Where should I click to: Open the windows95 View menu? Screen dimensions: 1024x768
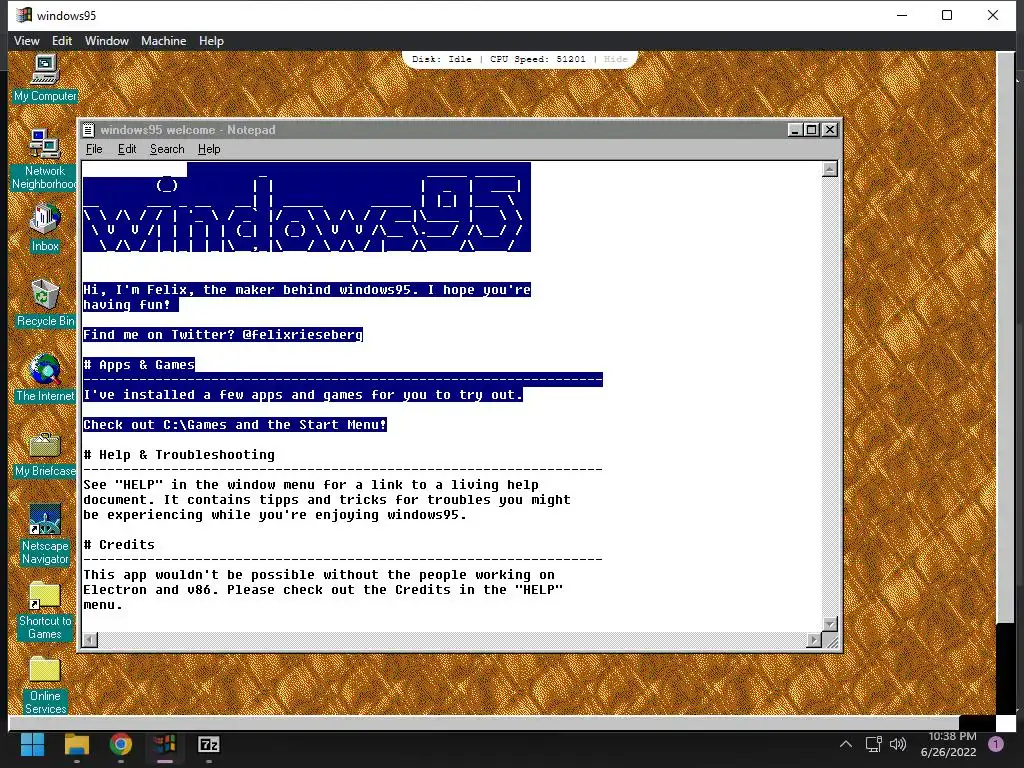coord(27,40)
